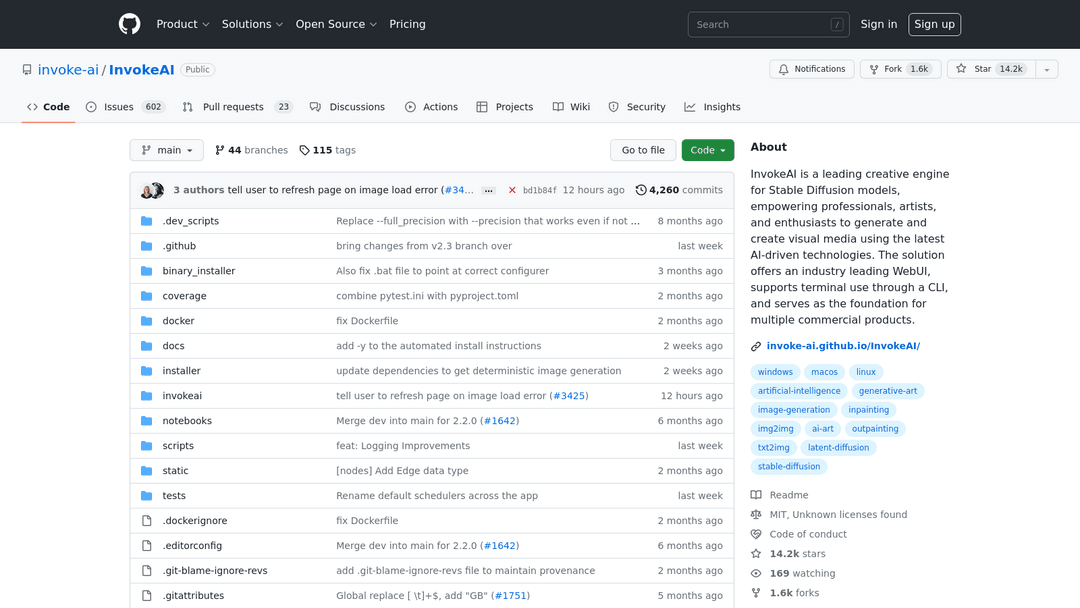Click the link chain icon in About
This screenshot has height=608, width=1080.
click(756, 346)
